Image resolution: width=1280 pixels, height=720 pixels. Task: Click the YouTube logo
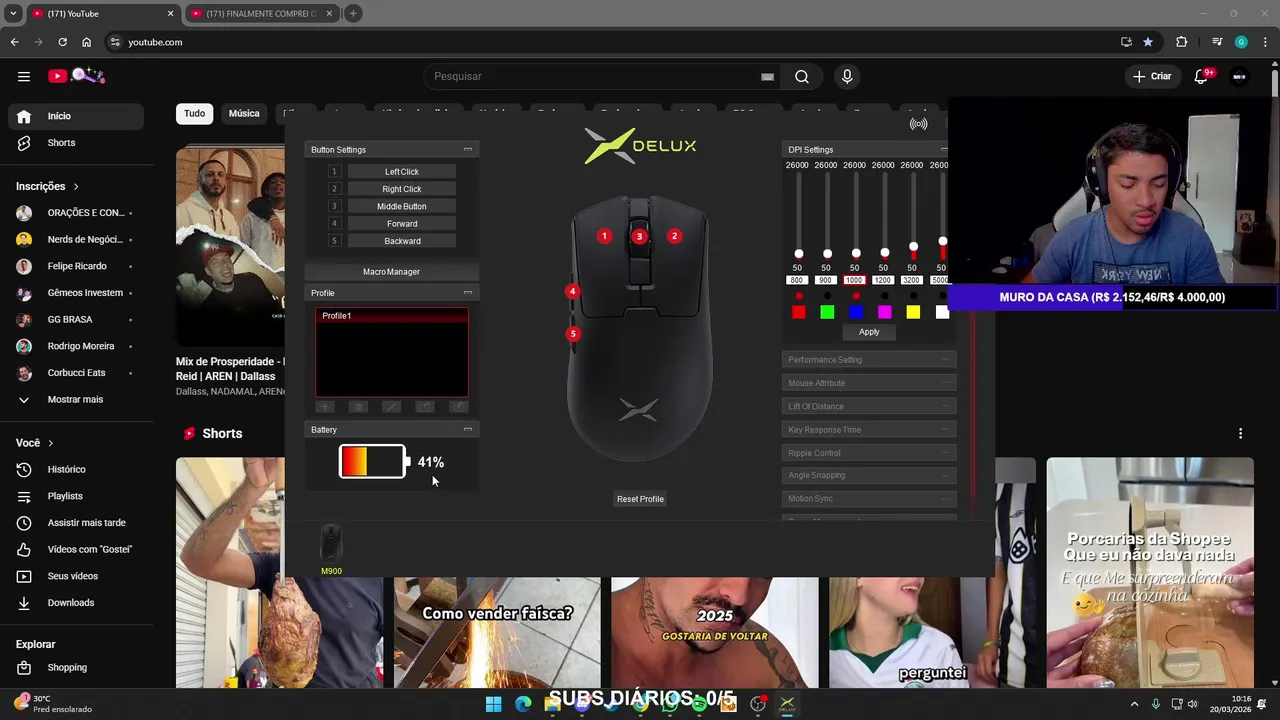76,76
